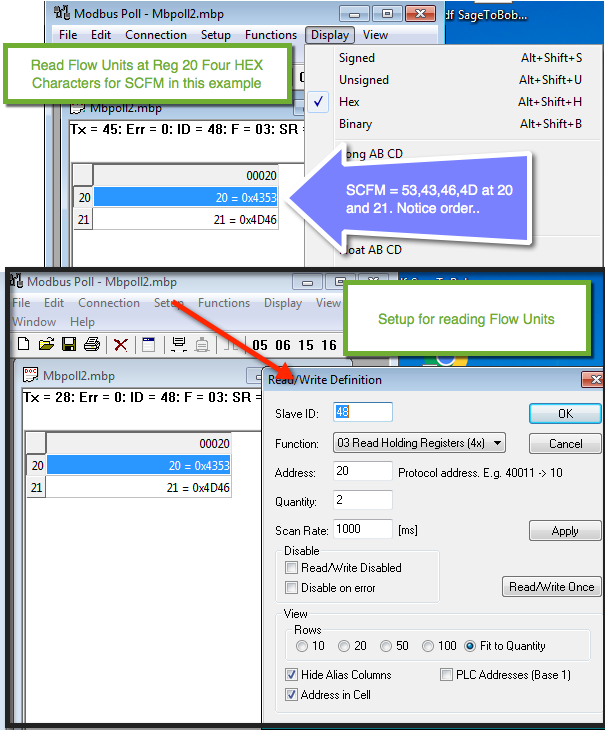Select cell 20 = 0x4353 in the Tx = 45 window
This screenshot has width=605, height=730.
tap(186, 197)
